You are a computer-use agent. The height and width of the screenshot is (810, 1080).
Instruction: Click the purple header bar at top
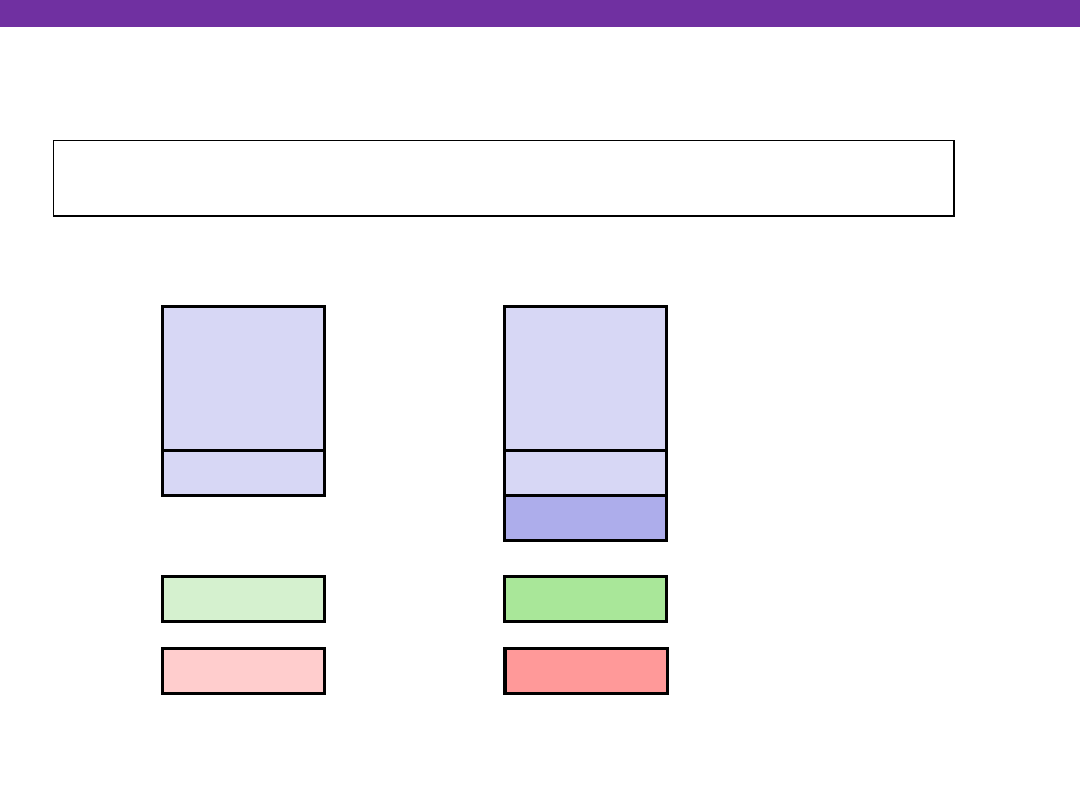tap(540, 13)
